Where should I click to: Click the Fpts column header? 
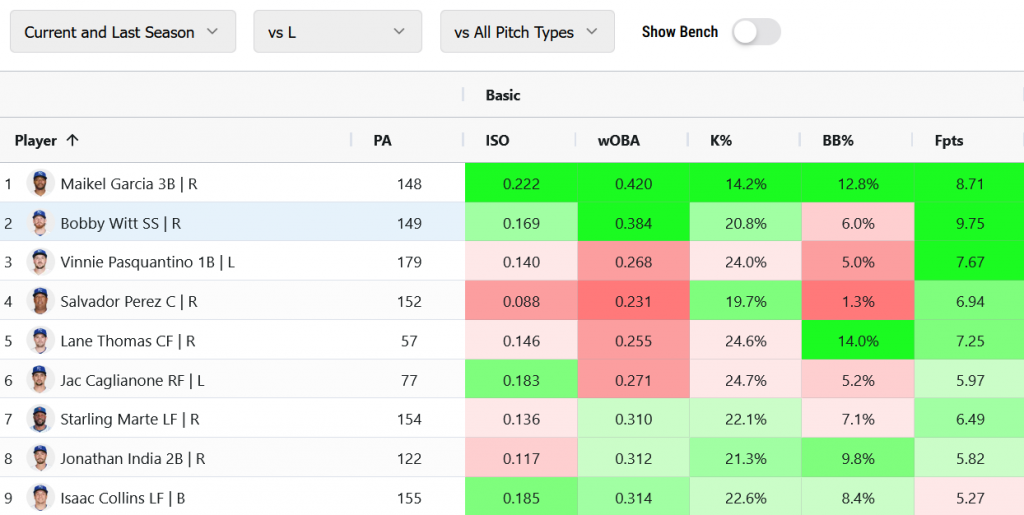coord(948,141)
